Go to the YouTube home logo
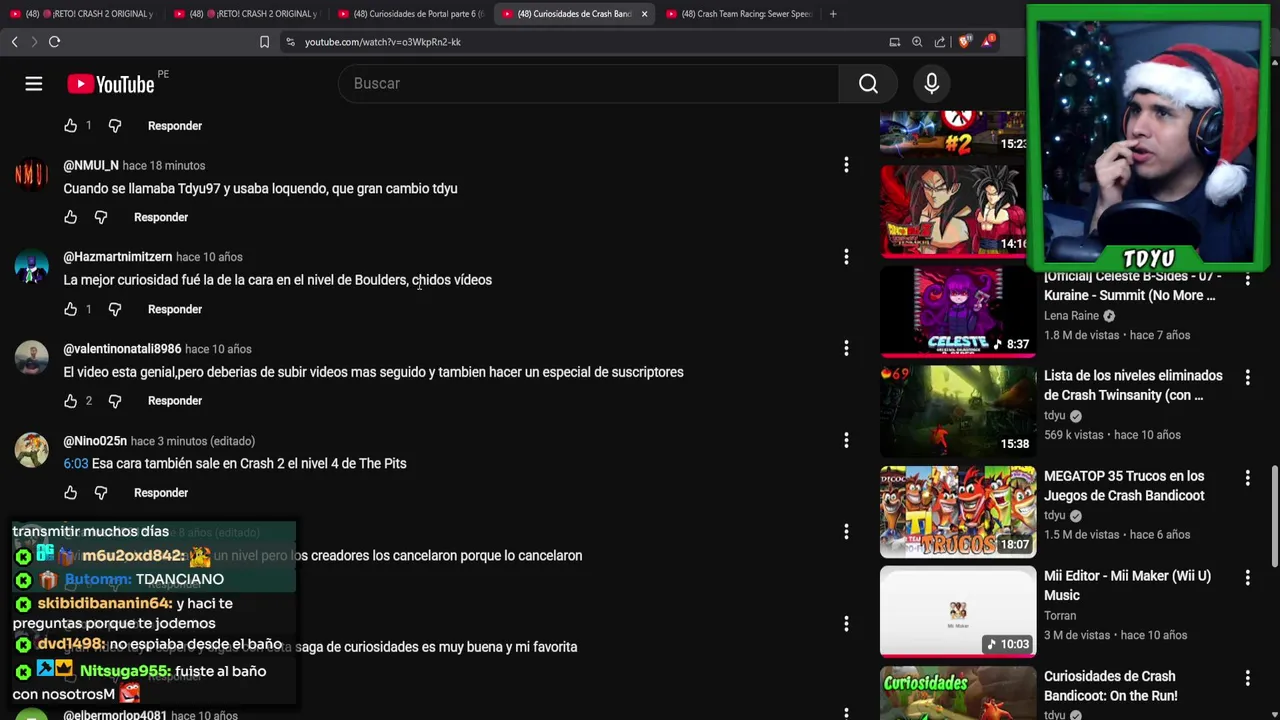 110,84
